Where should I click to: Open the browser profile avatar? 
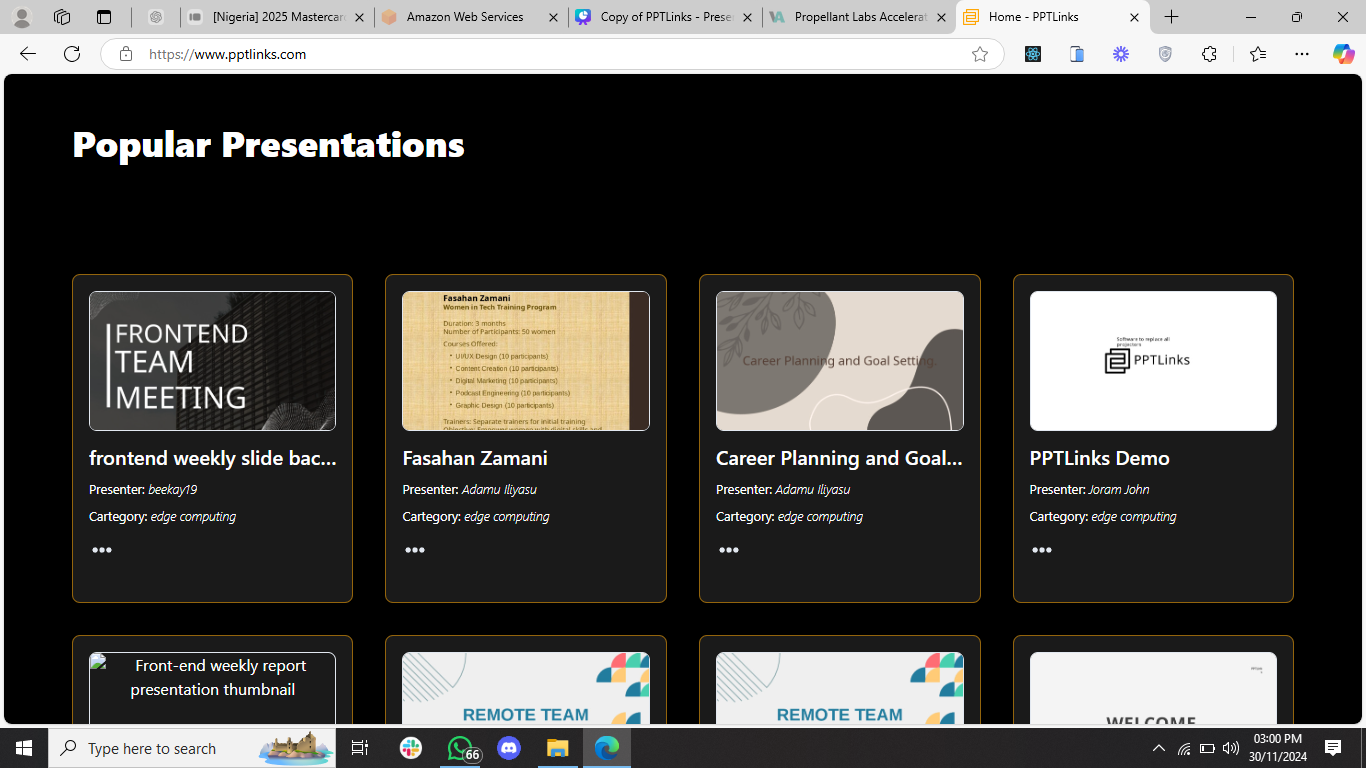point(21,17)
